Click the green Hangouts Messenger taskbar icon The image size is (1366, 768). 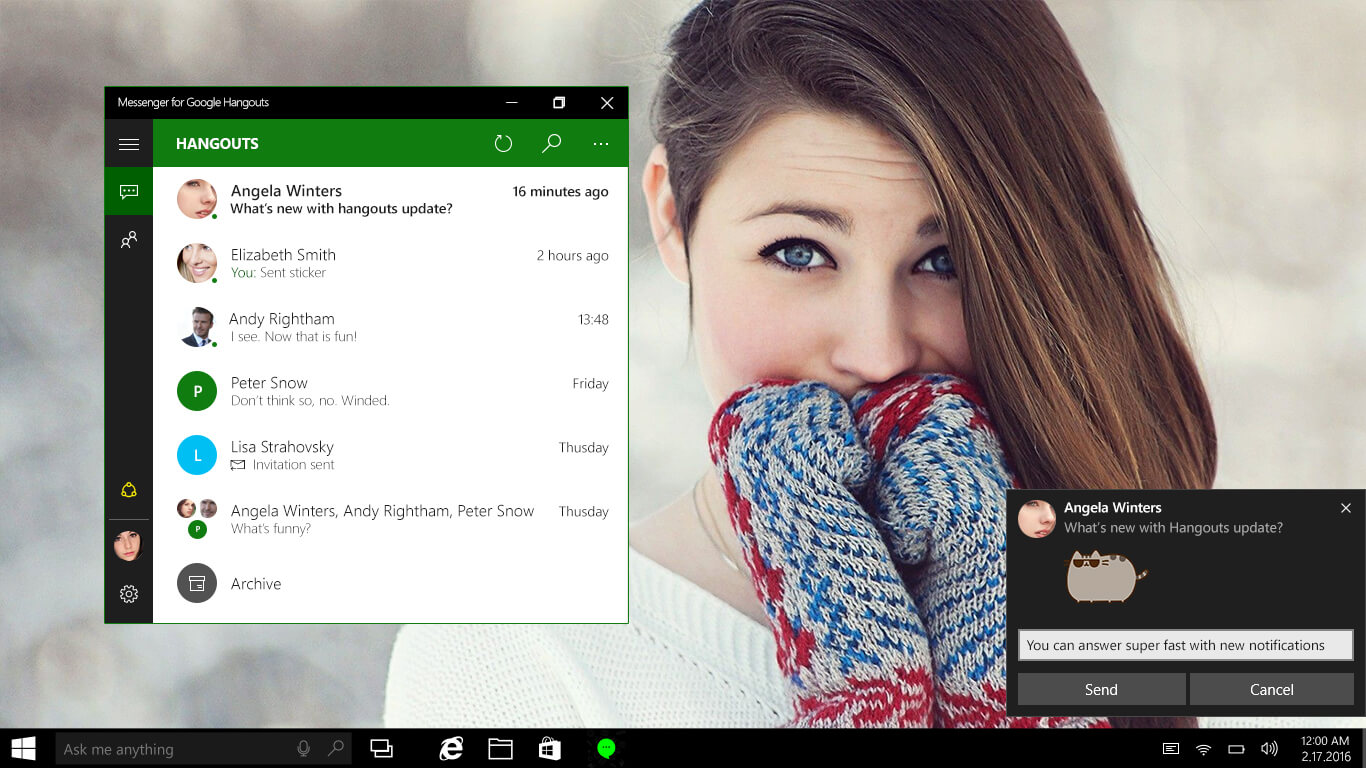coord(605,748)
